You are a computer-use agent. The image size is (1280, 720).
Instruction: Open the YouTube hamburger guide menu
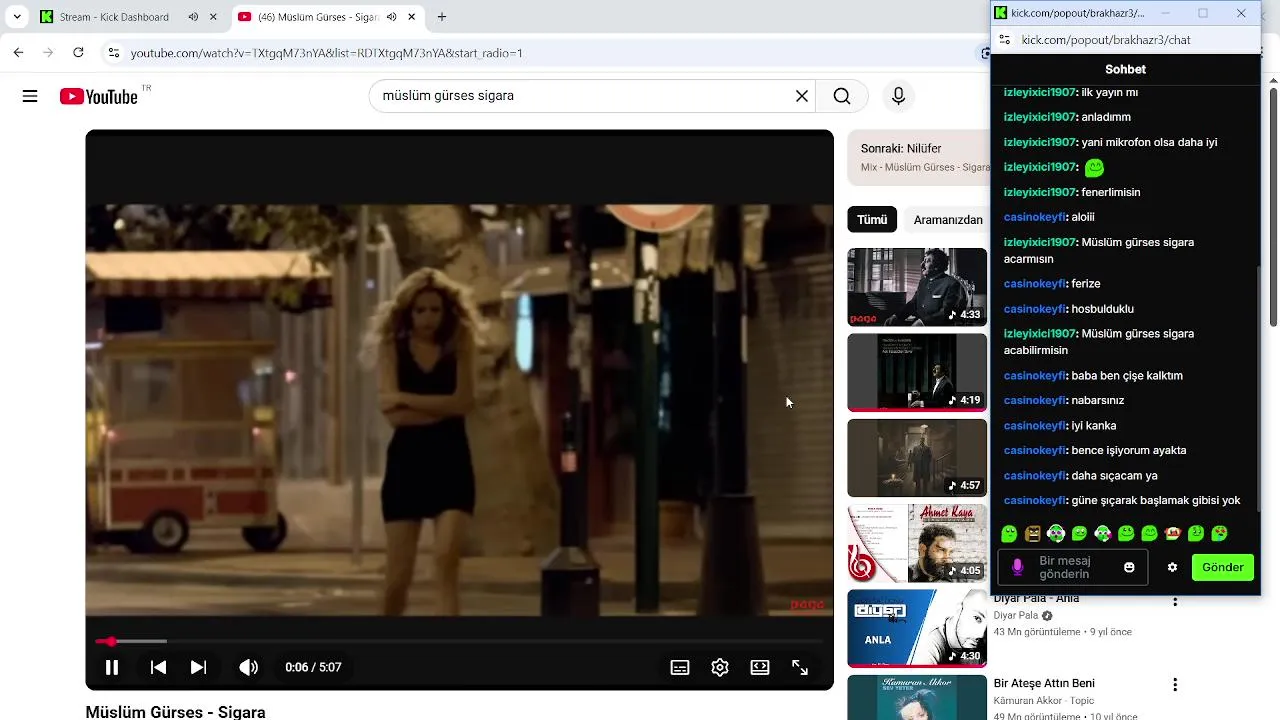coord(30,96)
